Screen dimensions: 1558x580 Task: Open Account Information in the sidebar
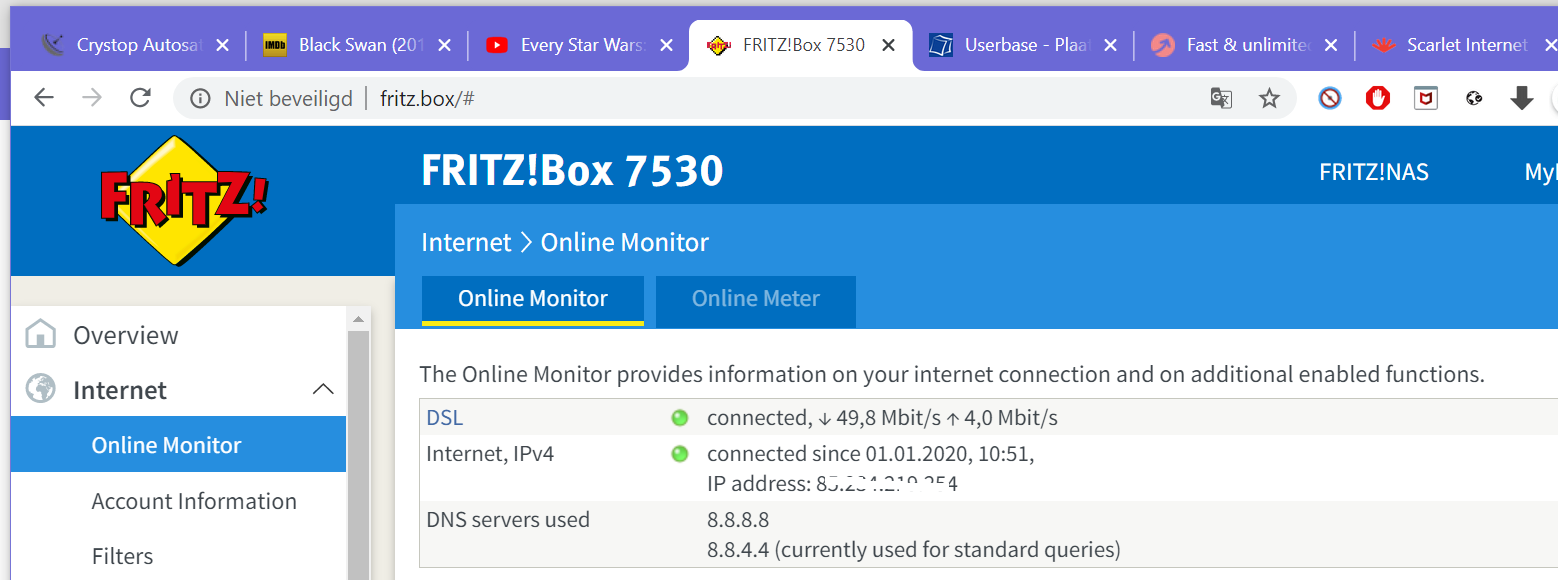(194, 501)
